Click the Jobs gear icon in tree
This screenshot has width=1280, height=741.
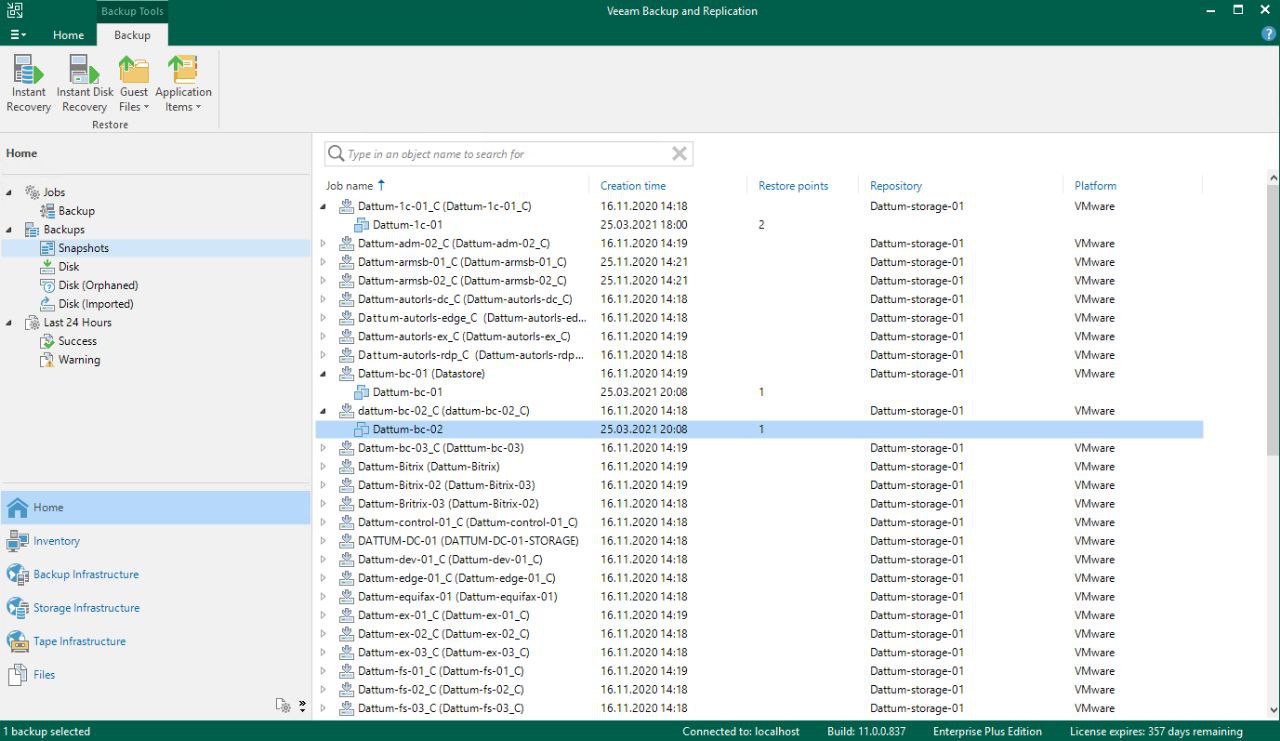tap(32, 192)
